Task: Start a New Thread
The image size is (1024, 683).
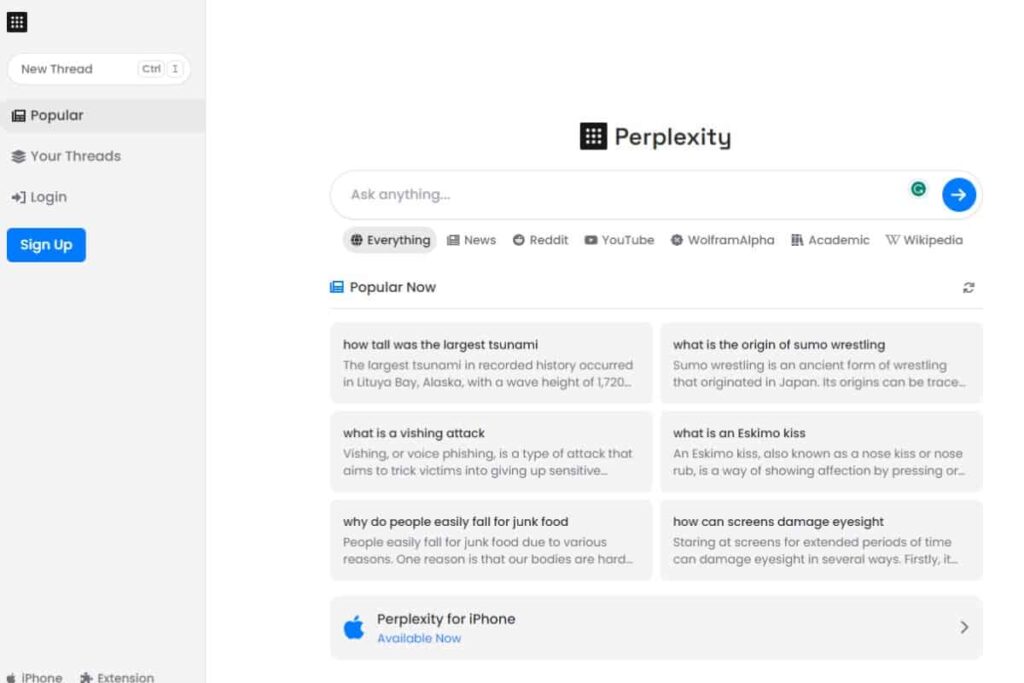Action: click(x=99, y=69)
